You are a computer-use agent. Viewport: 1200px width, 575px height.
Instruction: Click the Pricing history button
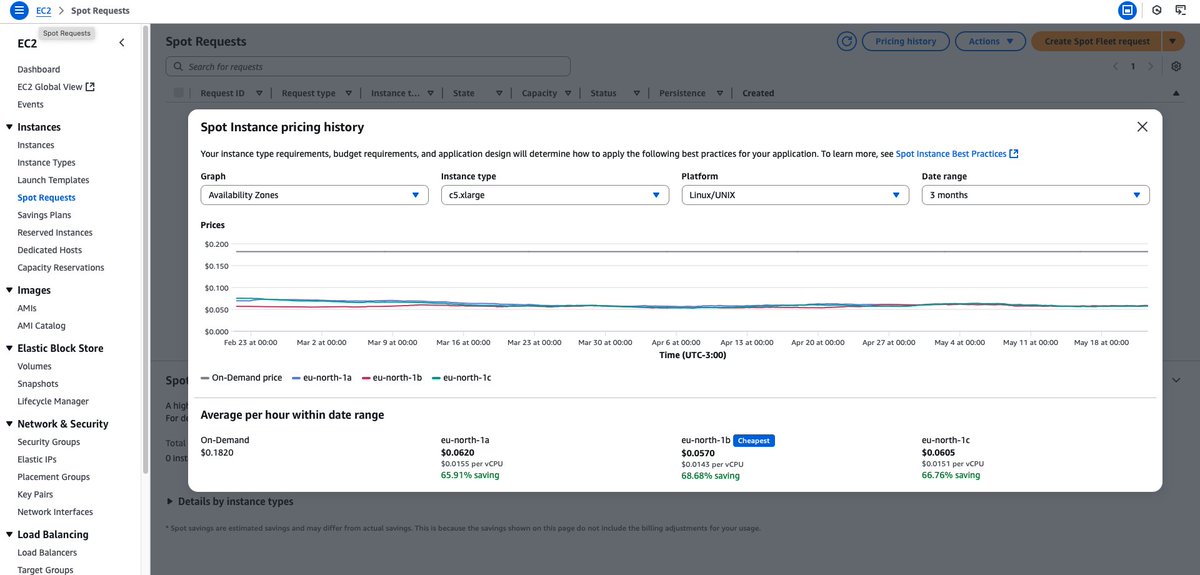[905, 41]
